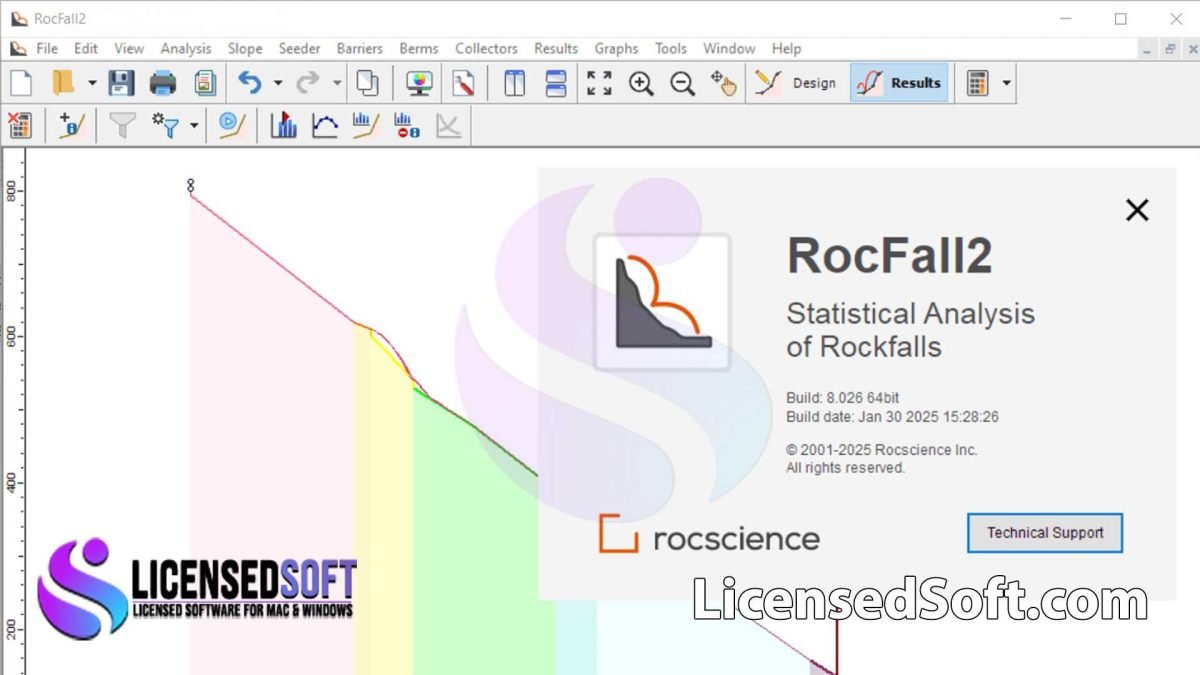Open the Slope menu
The height and width of the screenshot is (675, 1200).
coord(245,48)
